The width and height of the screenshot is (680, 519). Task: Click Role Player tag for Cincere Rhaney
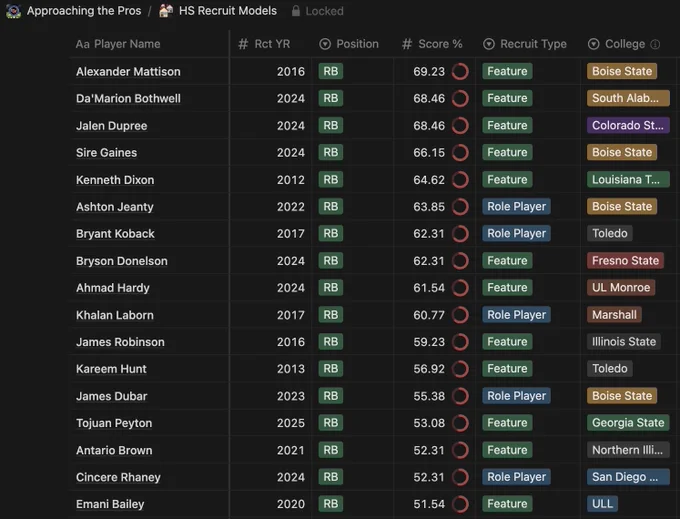[x=516, y=477]
